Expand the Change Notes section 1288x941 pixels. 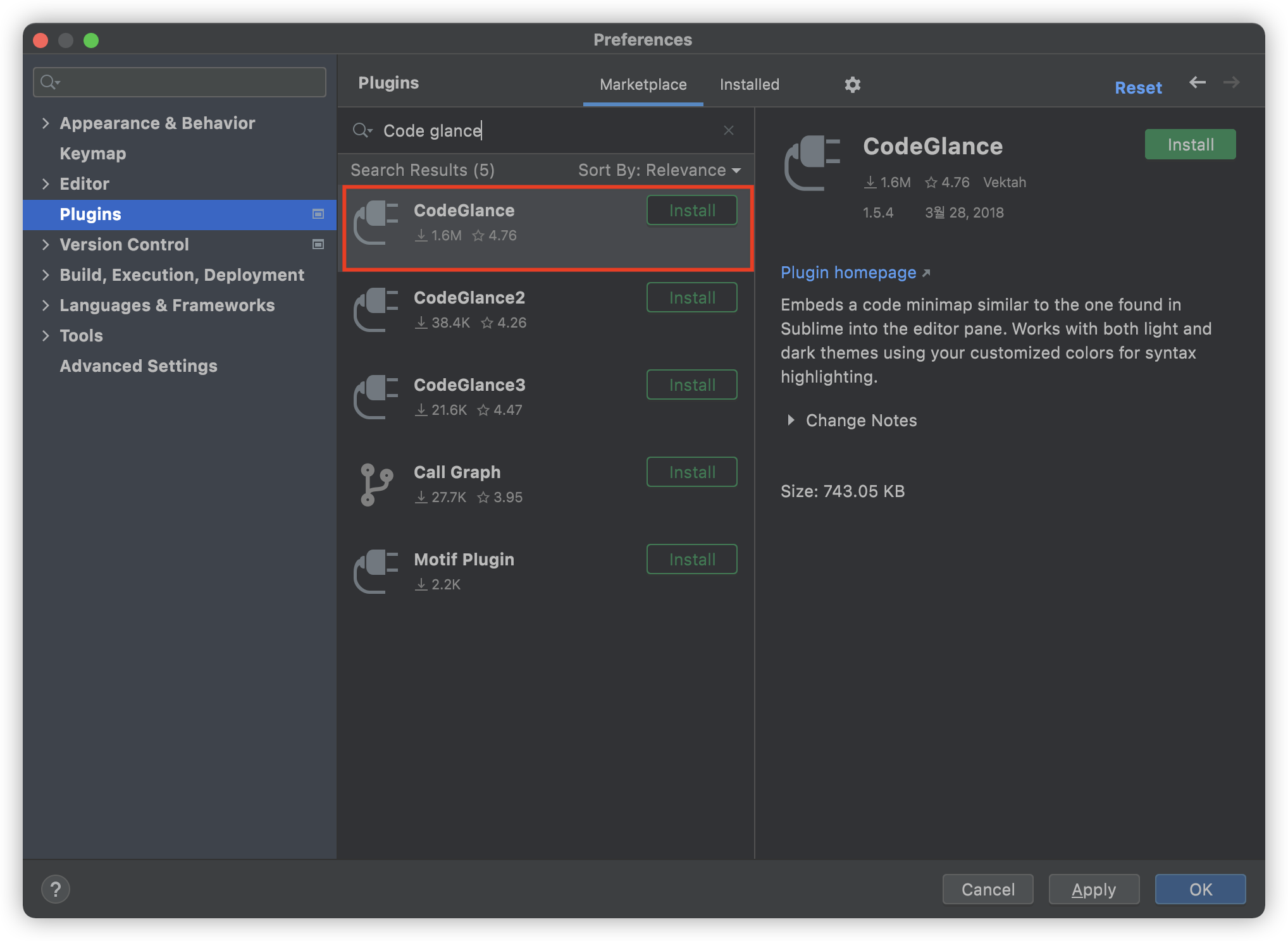(x=791, y=421)
